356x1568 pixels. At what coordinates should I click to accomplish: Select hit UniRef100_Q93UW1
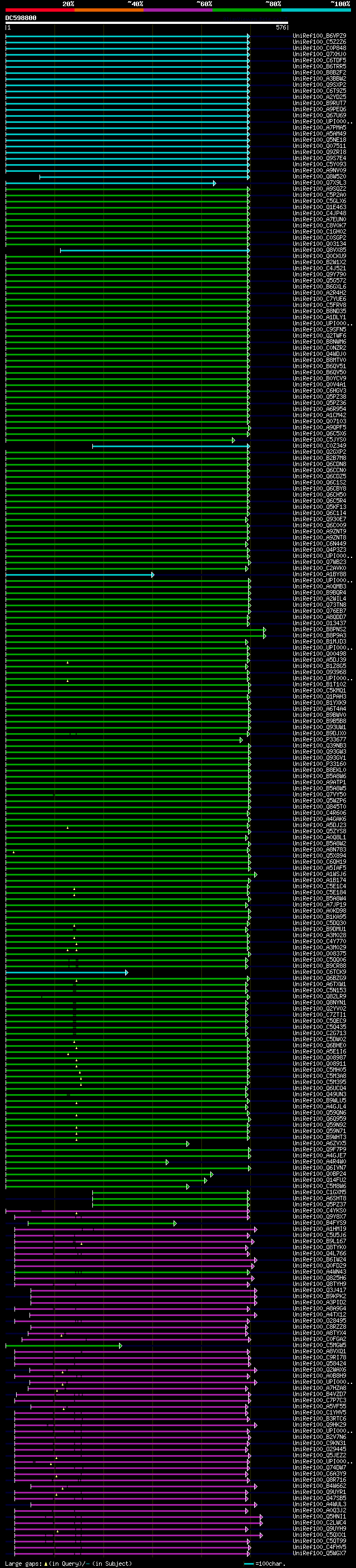pyautogui.click(x=319, y=728)
